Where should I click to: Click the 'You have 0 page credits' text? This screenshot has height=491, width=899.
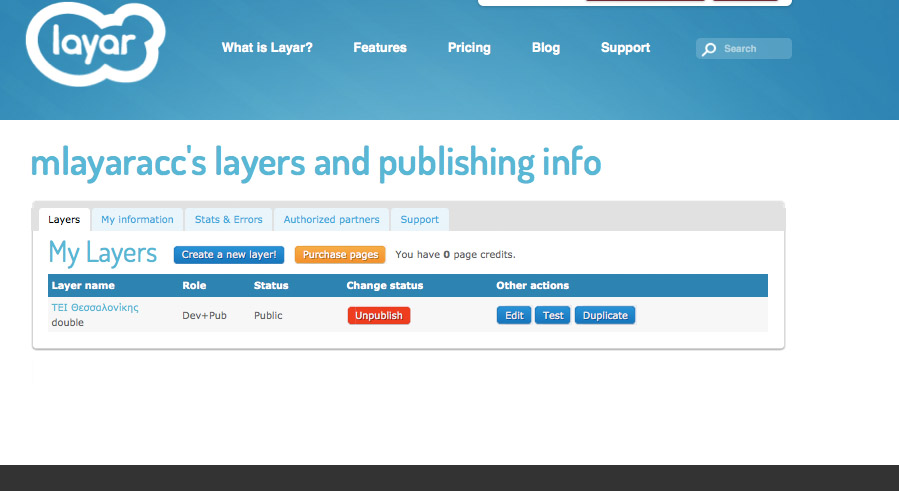[x=455, y=255]
